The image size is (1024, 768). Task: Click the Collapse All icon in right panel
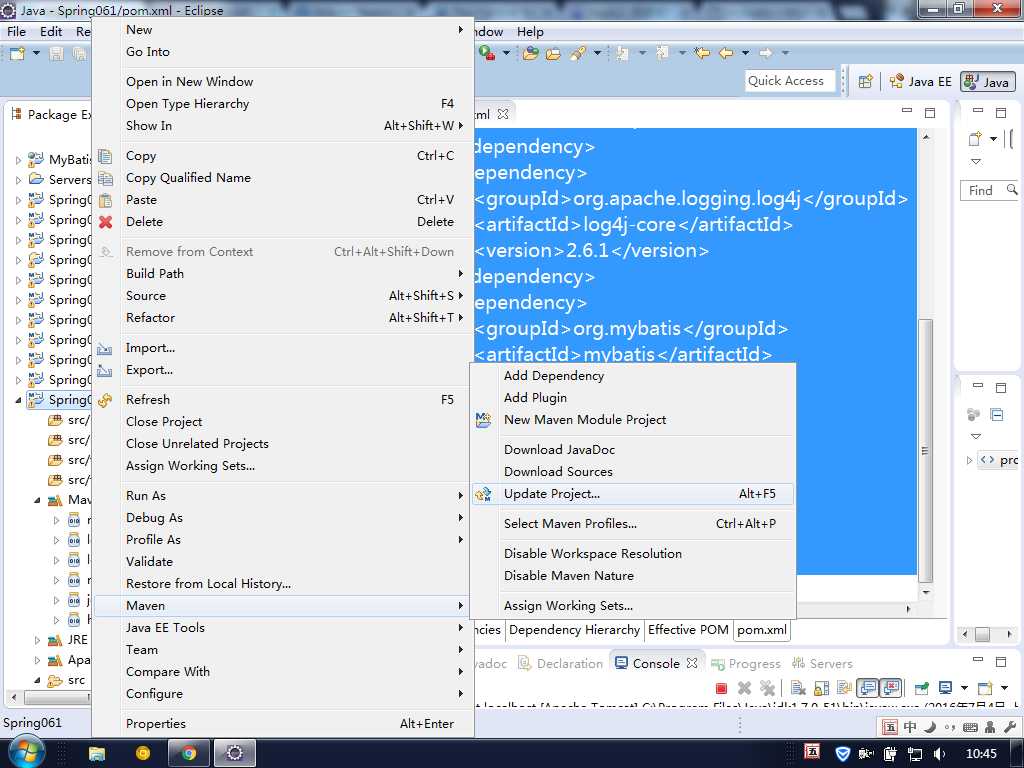(997, 415)
